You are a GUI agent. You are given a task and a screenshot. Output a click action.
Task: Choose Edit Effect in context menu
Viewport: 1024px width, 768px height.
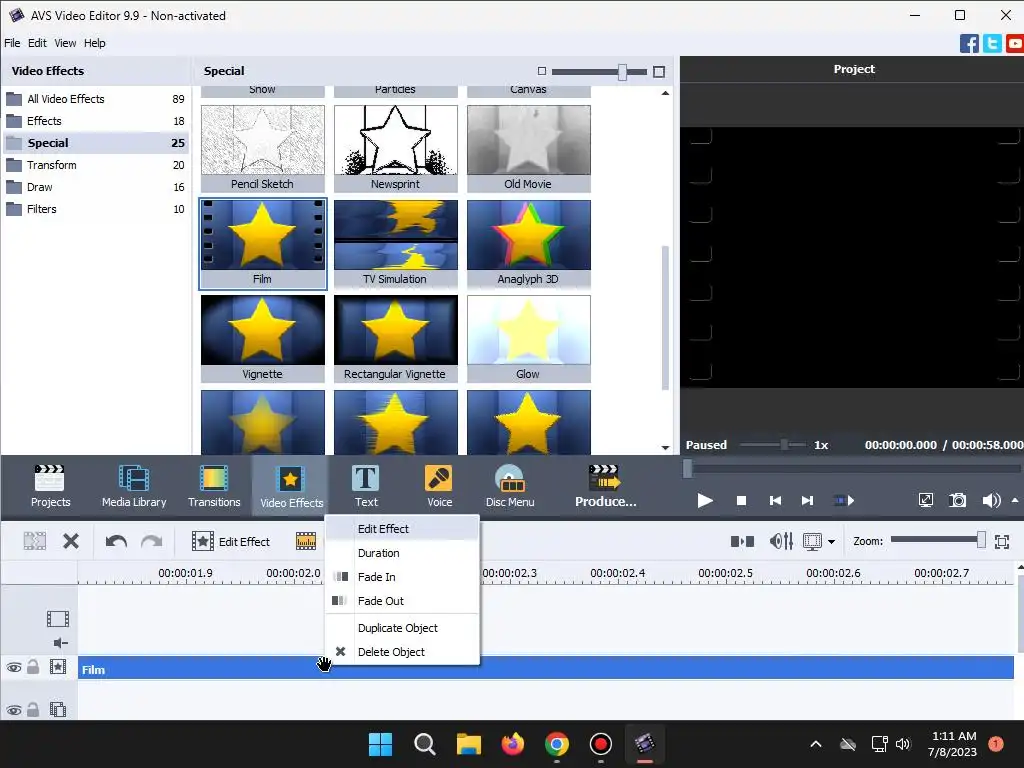(402, 528)
